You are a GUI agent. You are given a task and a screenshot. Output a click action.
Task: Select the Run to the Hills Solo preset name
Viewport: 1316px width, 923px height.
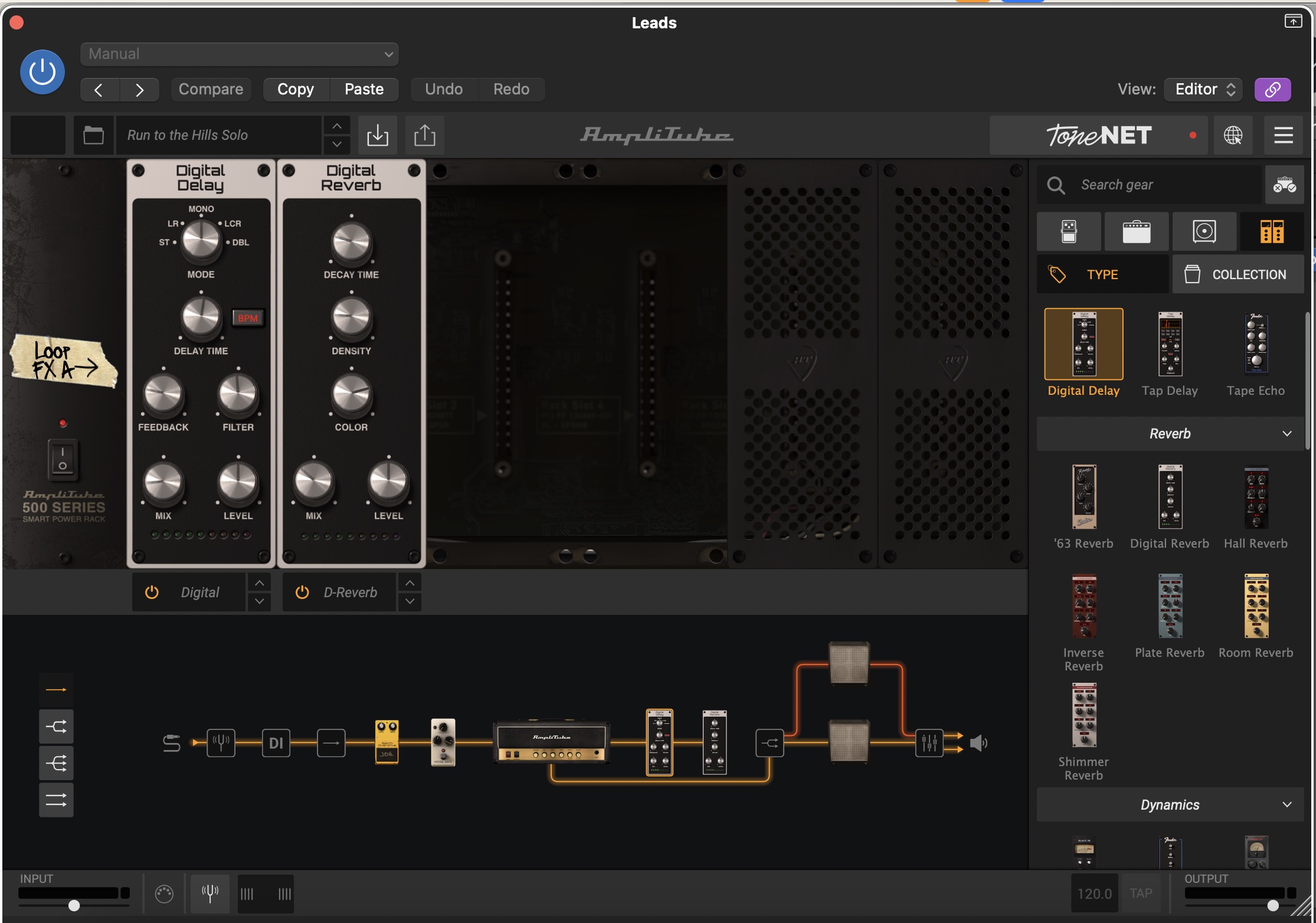click(218, 135)
